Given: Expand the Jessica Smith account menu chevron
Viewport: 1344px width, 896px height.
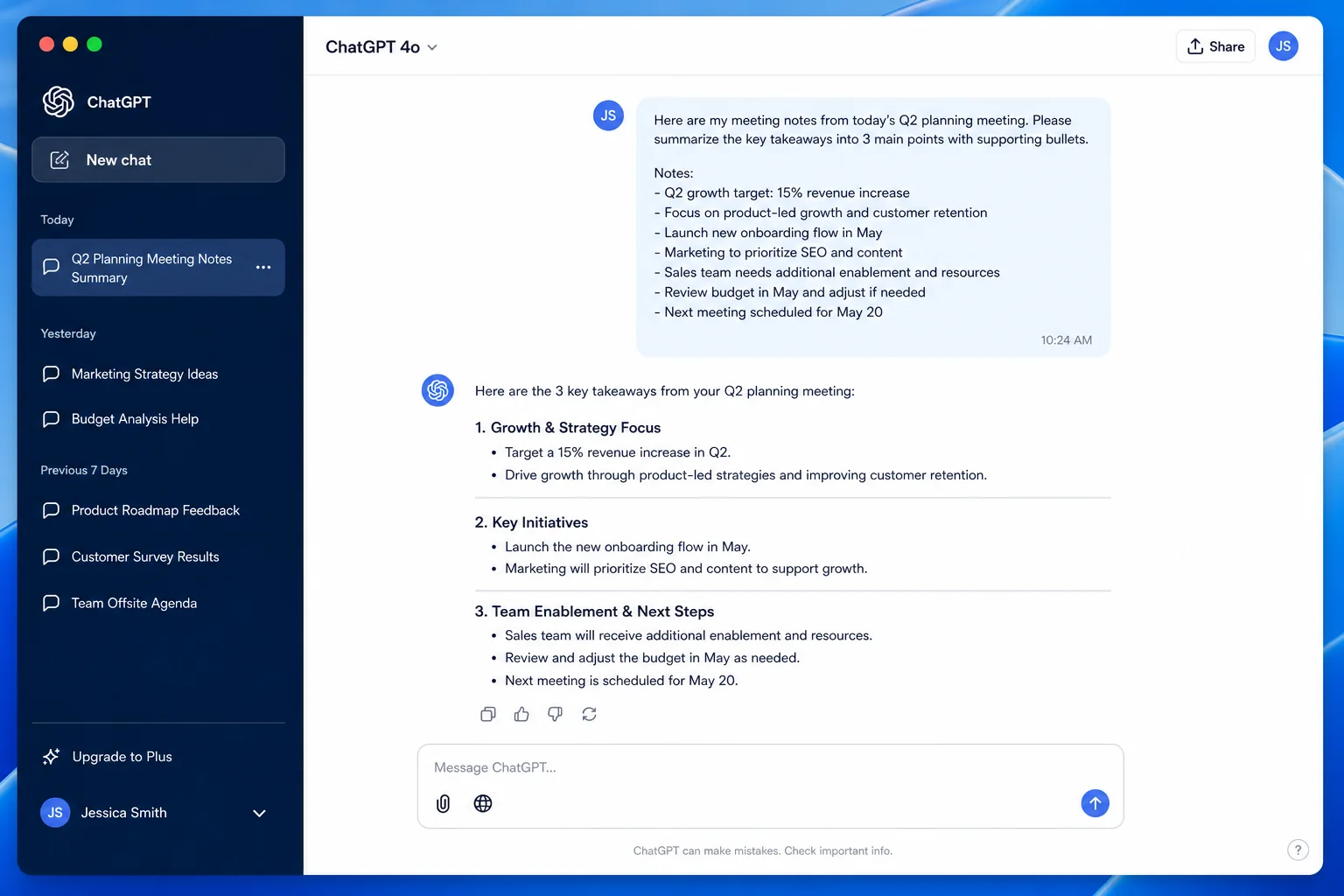Looking at the screenshot, I should click(x=259, y=813).
